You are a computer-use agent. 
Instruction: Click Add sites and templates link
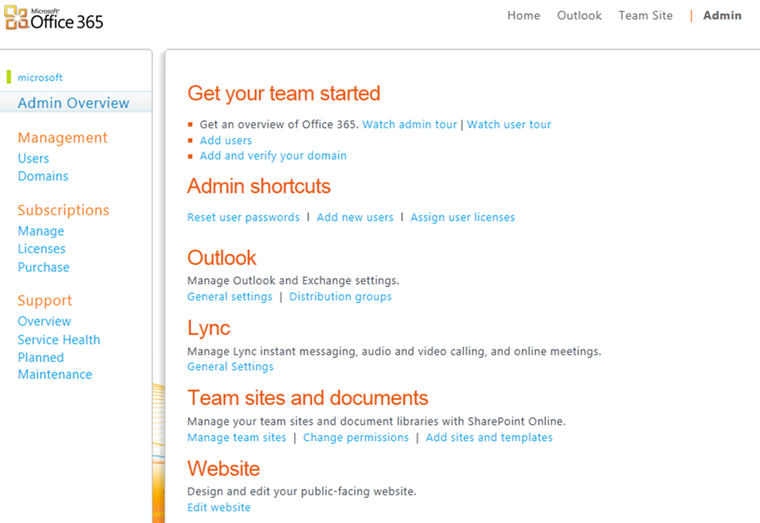(x=489, y=438)
